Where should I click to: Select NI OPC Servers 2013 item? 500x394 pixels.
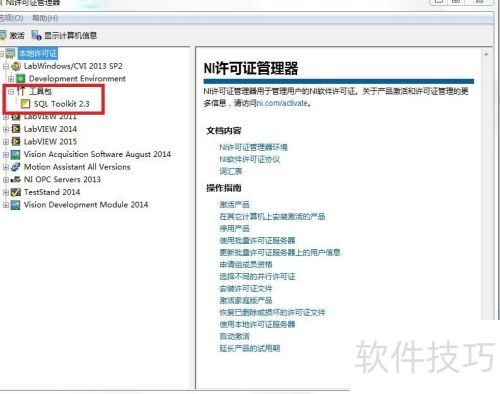[62, 179]
